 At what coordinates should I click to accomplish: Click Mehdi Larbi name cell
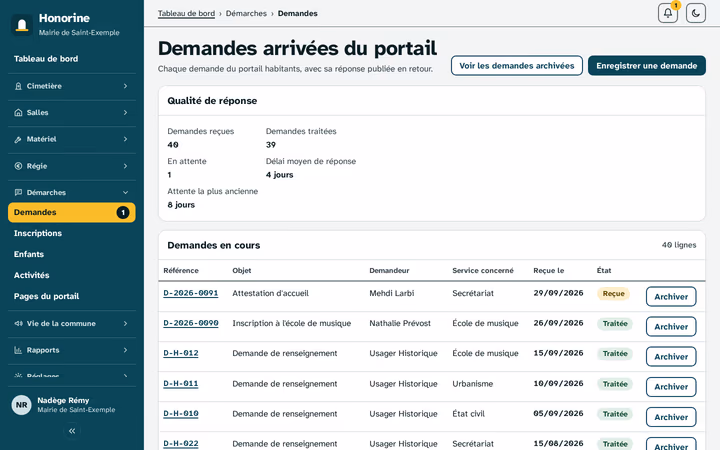[392, 293]
